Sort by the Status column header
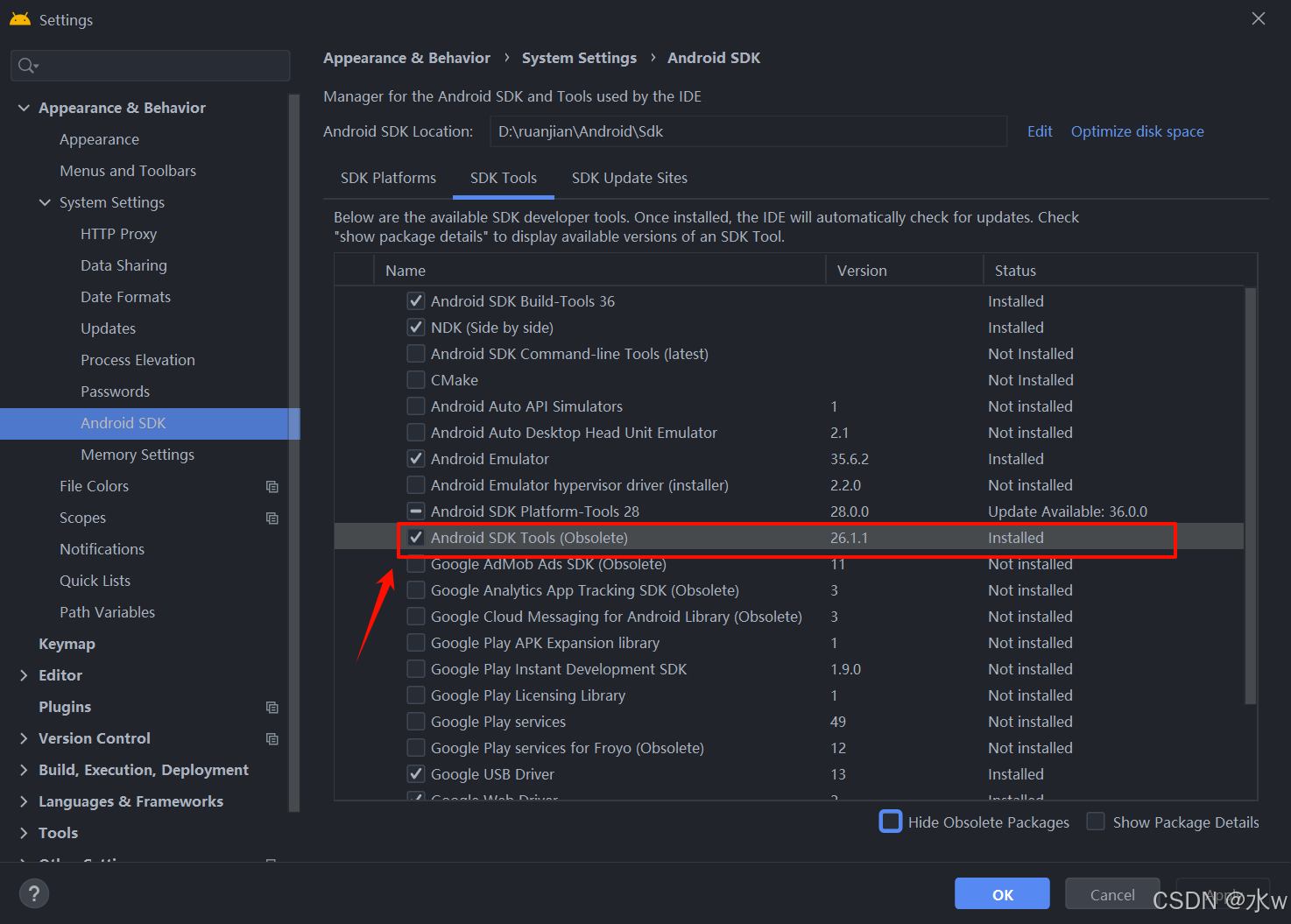The height and width of the screenshot is (924, 1291). pyautogui.click(x=1119, y=271)
